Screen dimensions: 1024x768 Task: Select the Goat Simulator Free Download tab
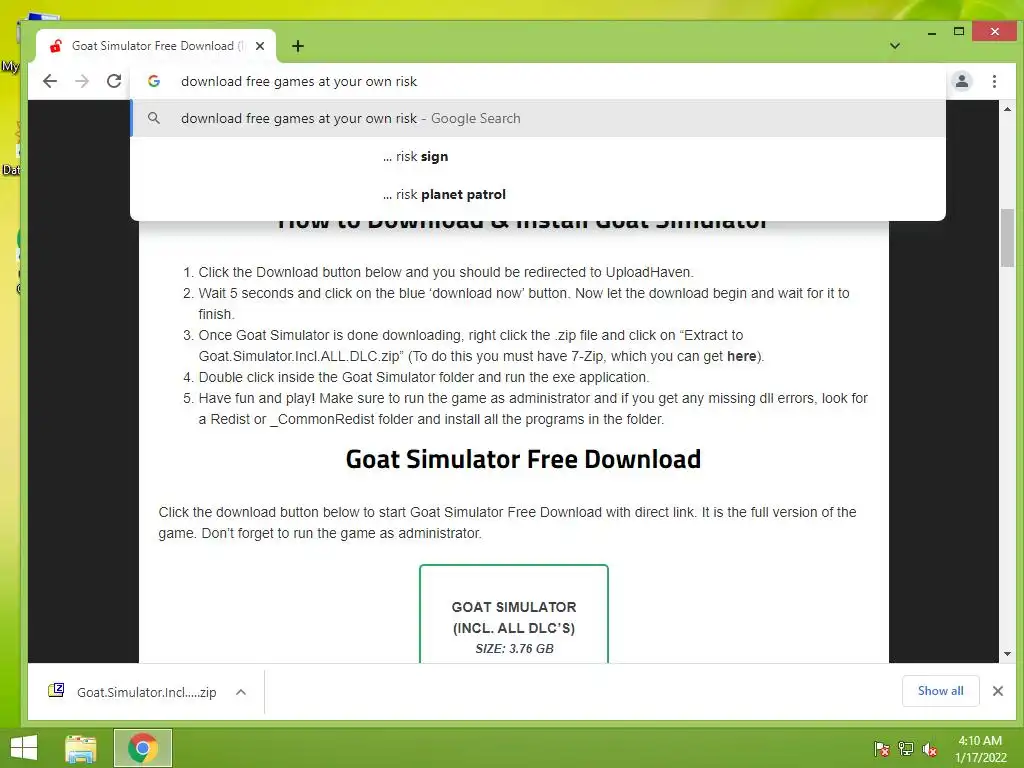click(156, 46)
